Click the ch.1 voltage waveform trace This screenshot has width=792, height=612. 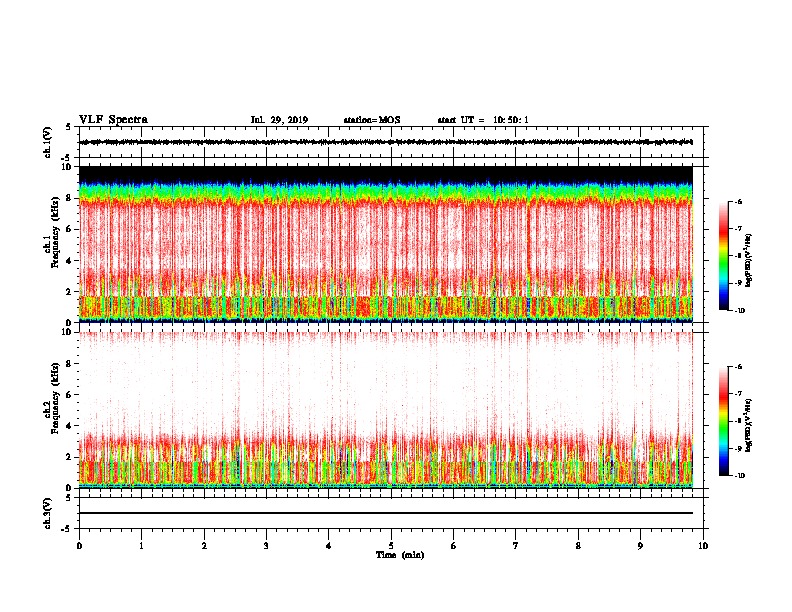(x=386, y=142)
